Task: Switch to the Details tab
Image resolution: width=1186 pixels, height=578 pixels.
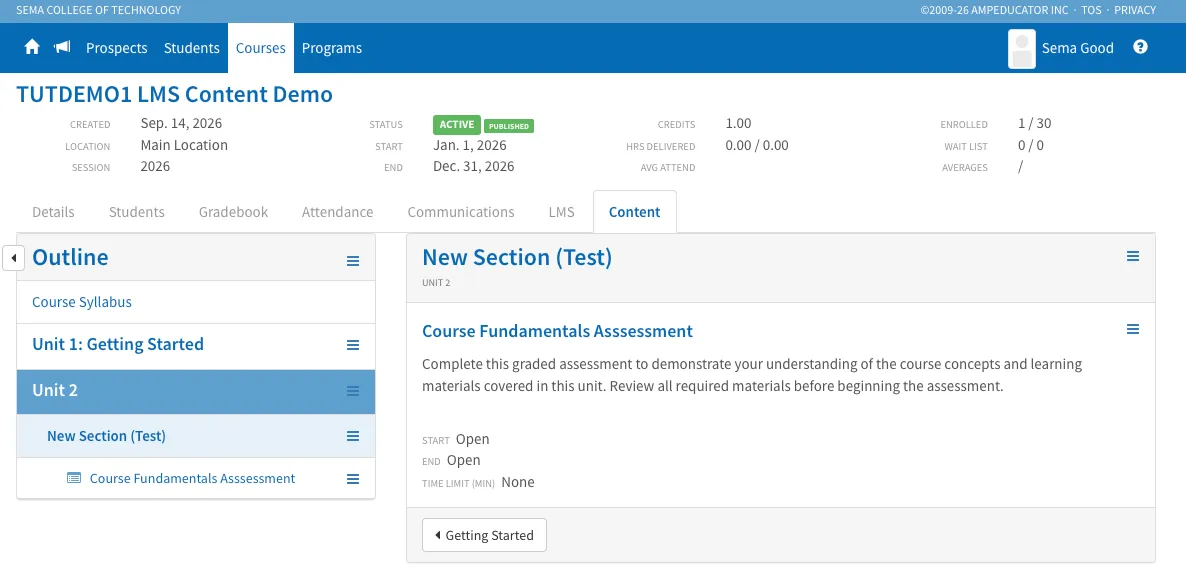Action: pos(53,212)
